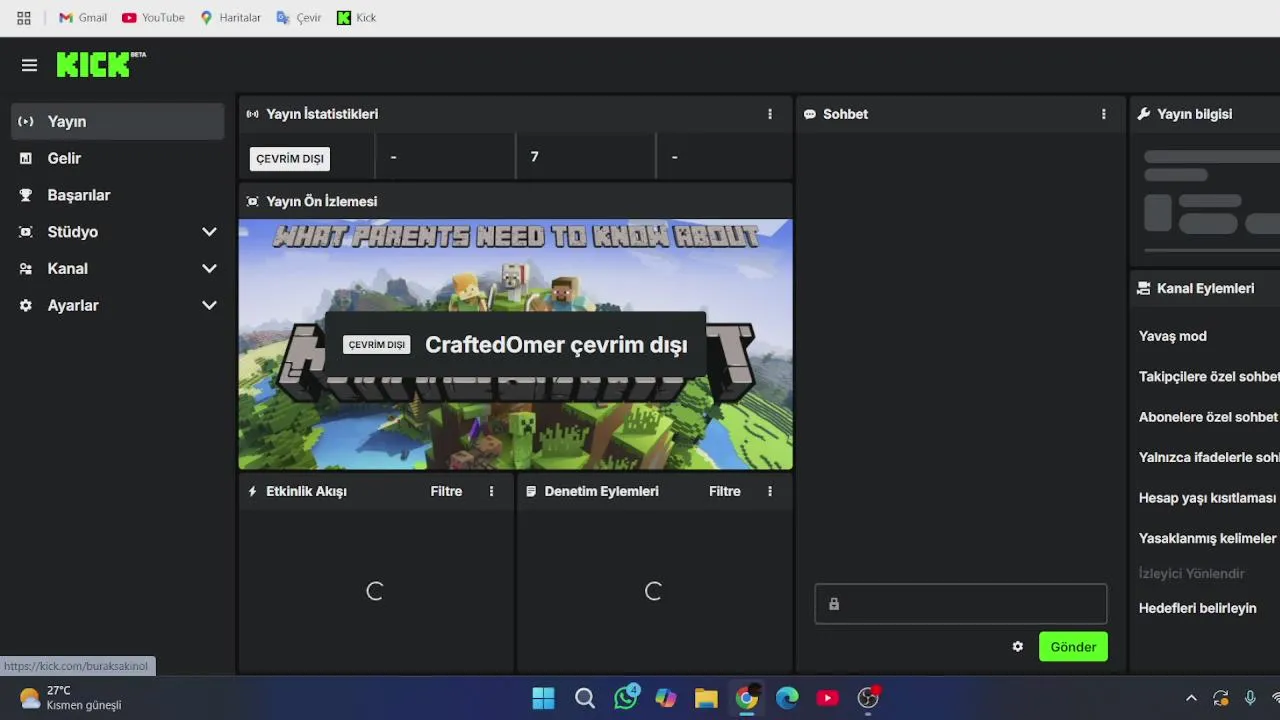
Task: Open Haritalar maps bookmark
Action: click(230, 18)
